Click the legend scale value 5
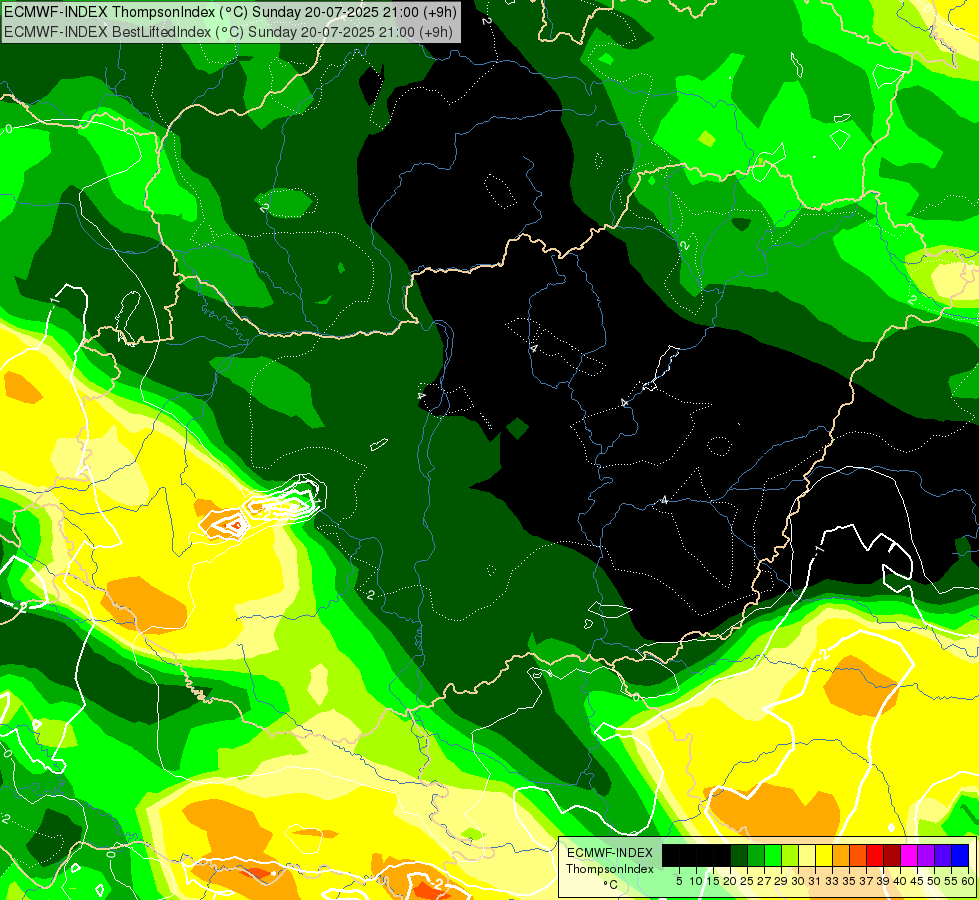Viewport: 979px width, 900px height. tap(679, 881)
